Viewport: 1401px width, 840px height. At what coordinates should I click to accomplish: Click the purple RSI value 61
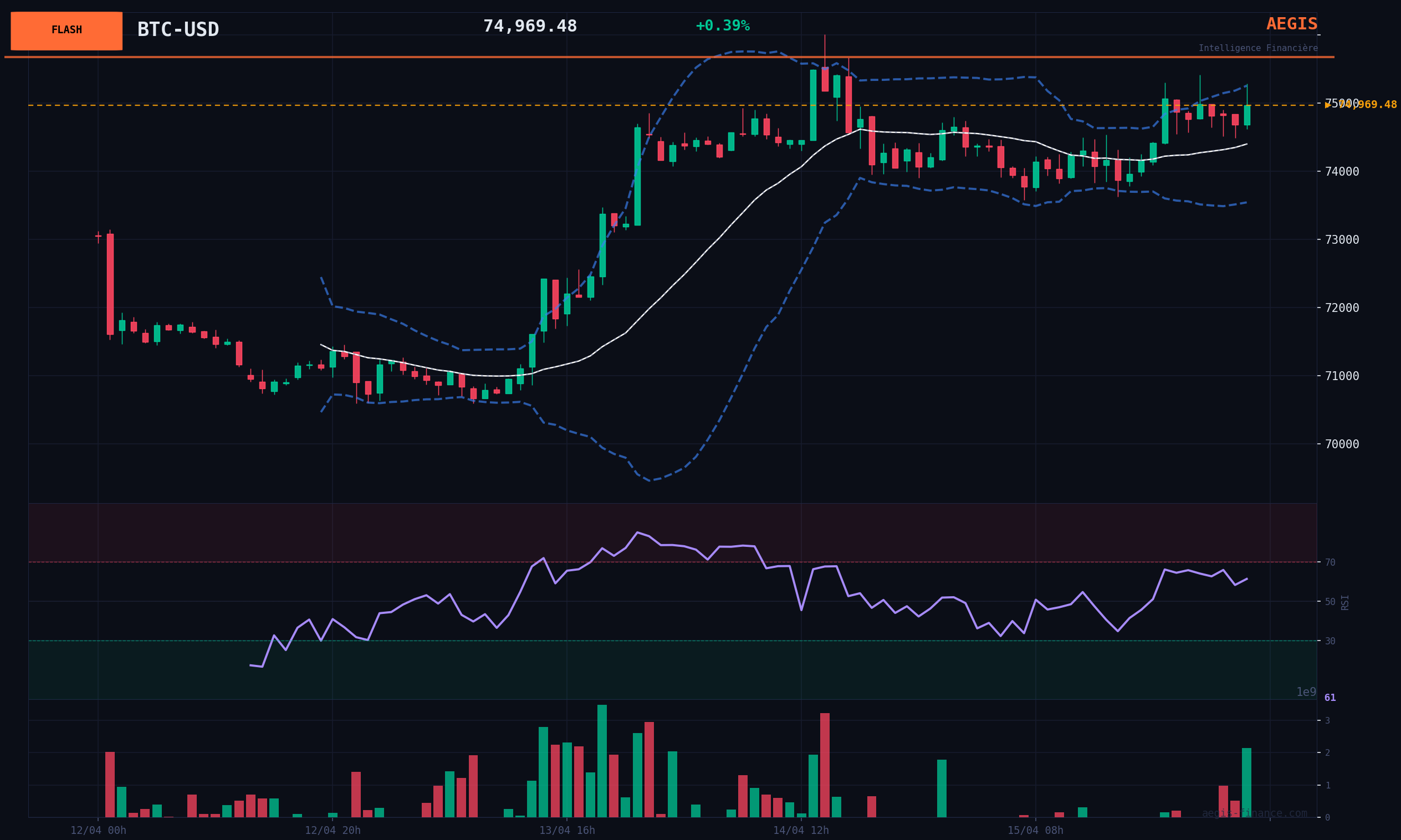tap(1330, 698)
